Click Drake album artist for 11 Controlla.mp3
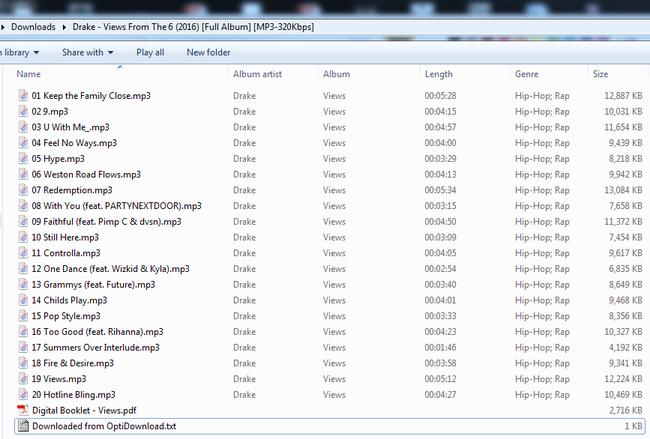650x439 pixels. [x=244, y=253]
